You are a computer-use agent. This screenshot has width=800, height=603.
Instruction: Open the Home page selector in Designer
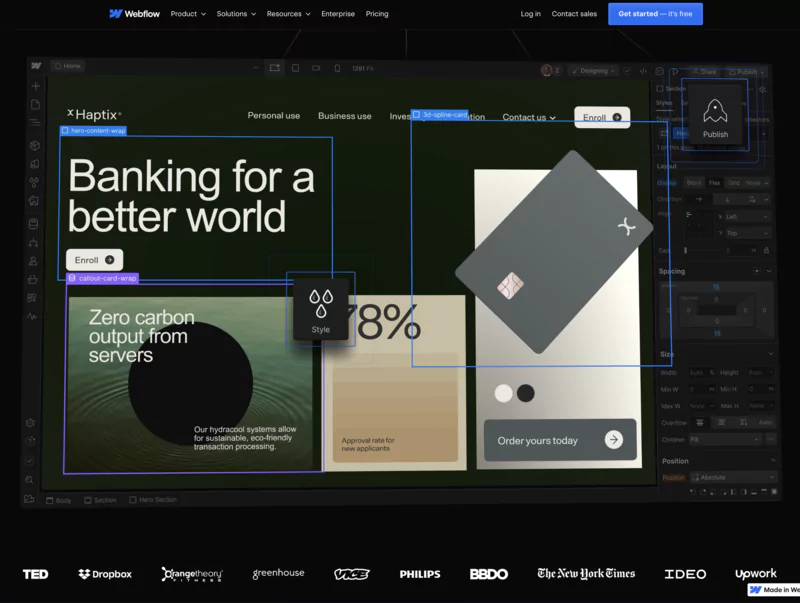[68, 66]
